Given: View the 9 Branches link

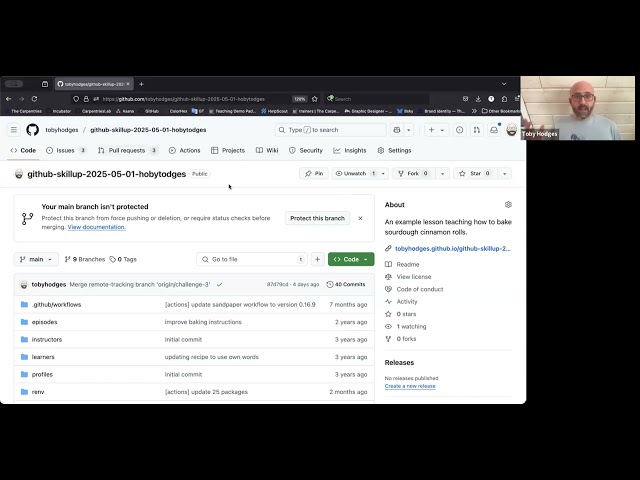Looking at the screenshot, I should coord(84,259).
